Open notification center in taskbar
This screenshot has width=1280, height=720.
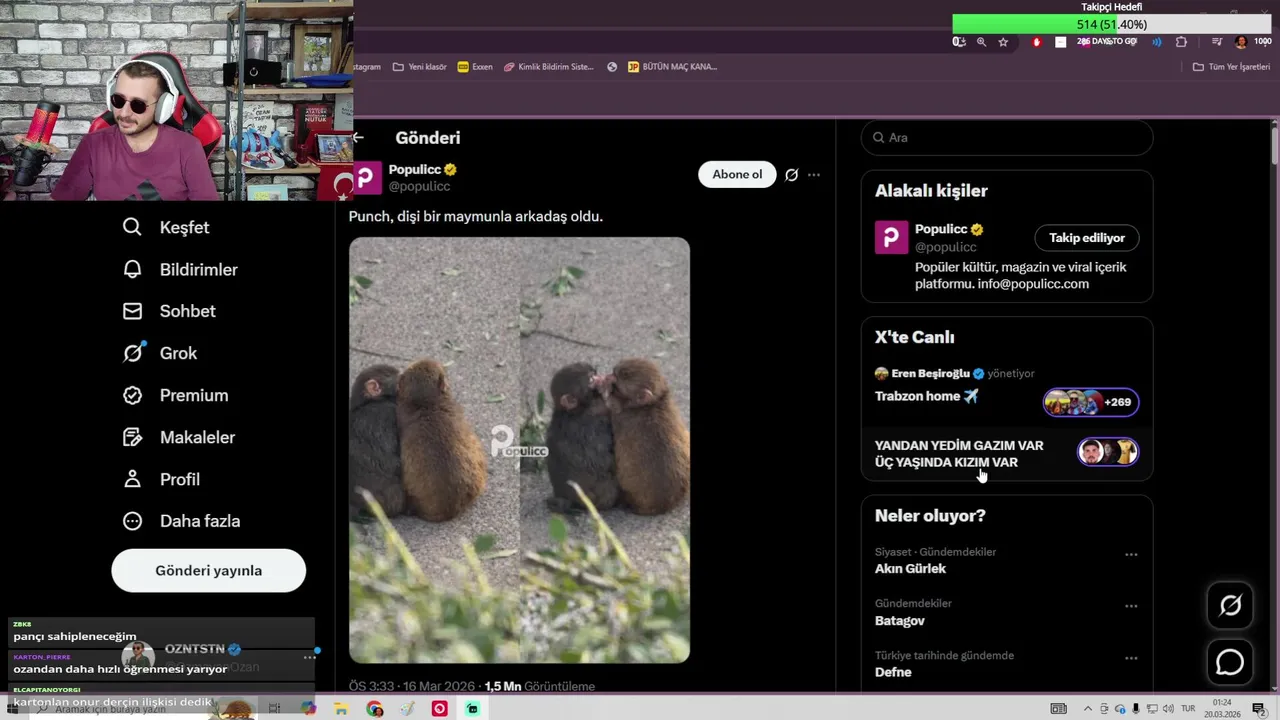pos(1258,709)
